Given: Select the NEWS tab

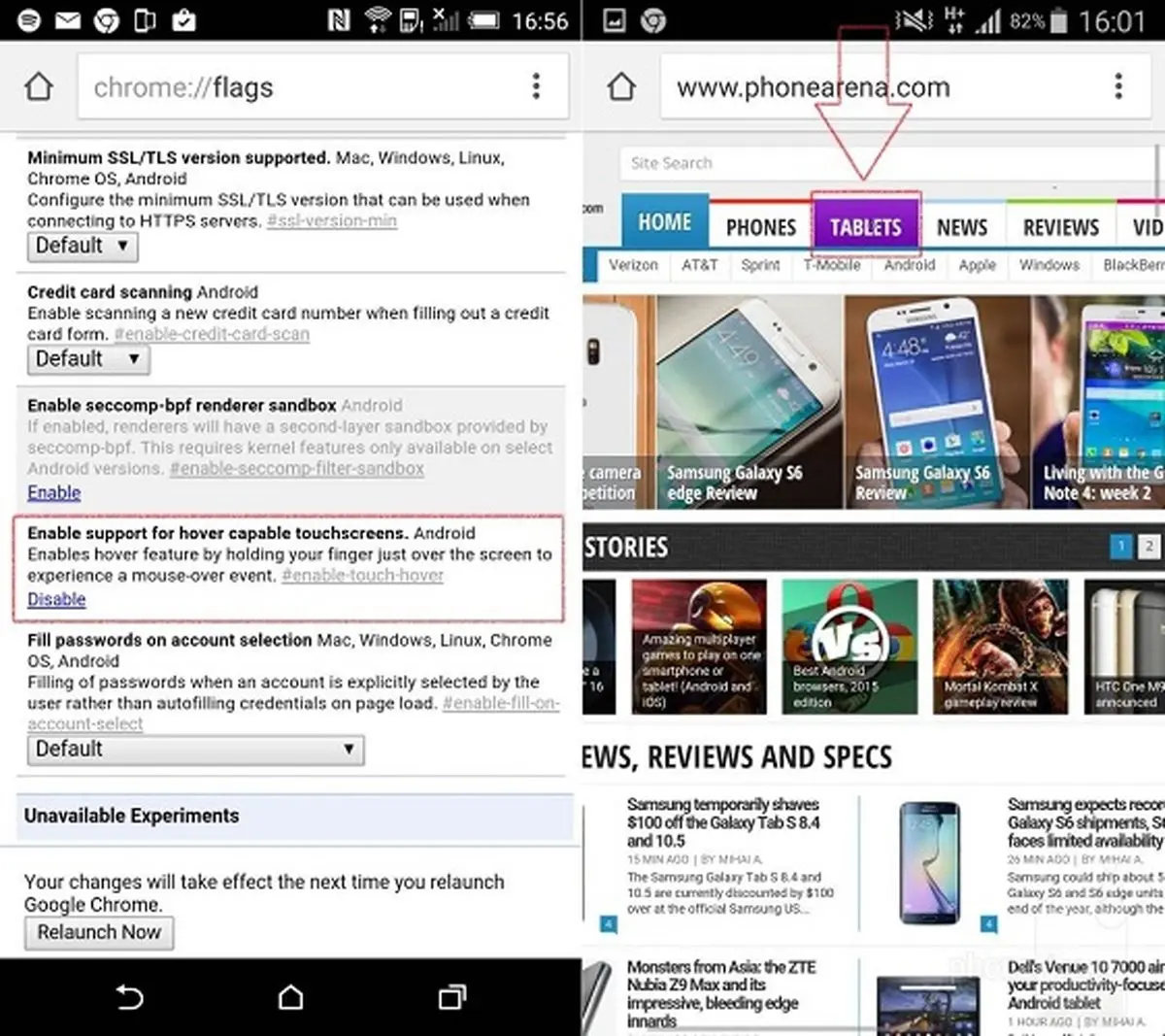Looking at the screenshot, I should (962, 227).
